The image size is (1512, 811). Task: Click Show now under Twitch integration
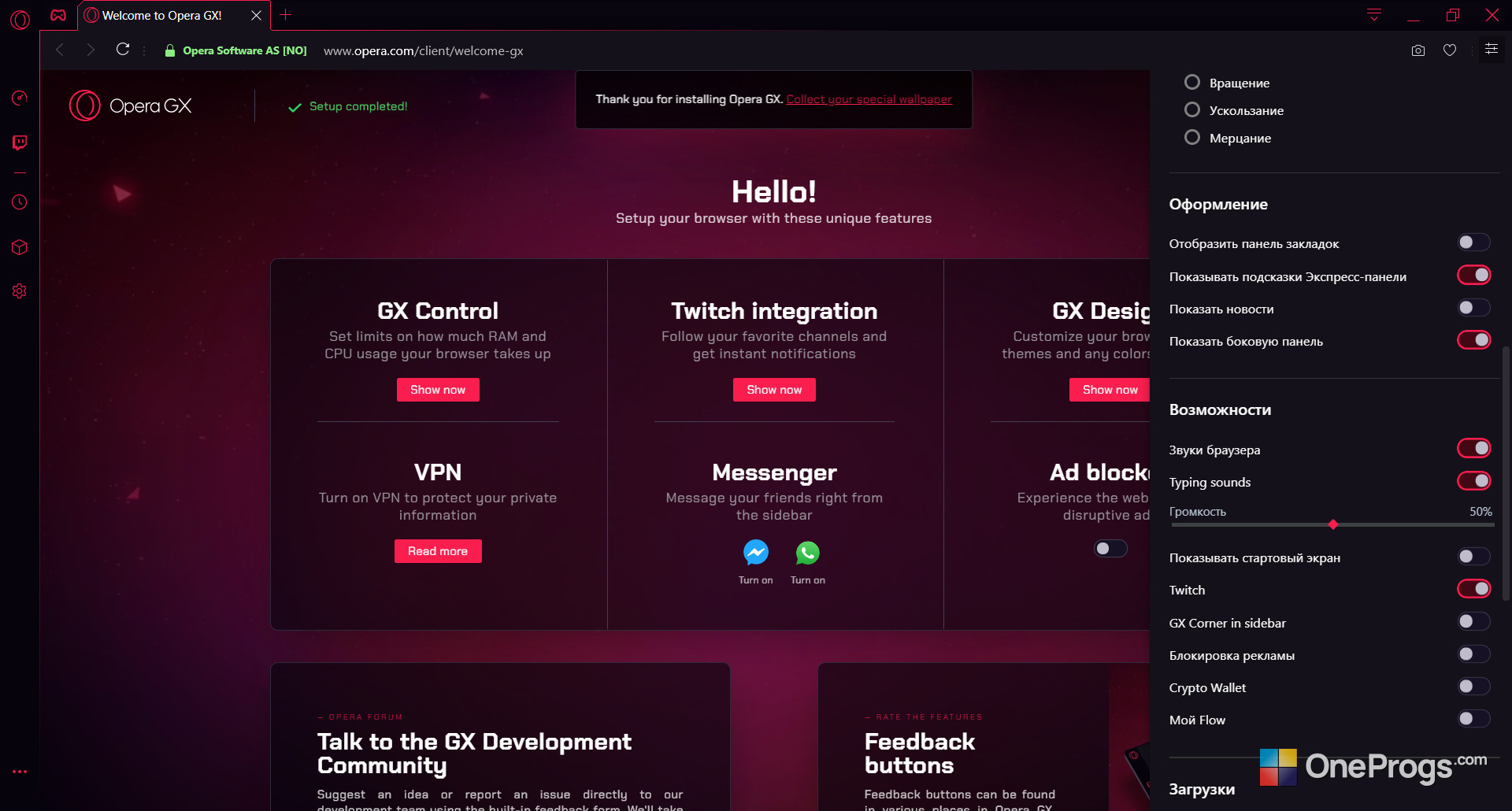pyautogui.click(x=774, y=390)
